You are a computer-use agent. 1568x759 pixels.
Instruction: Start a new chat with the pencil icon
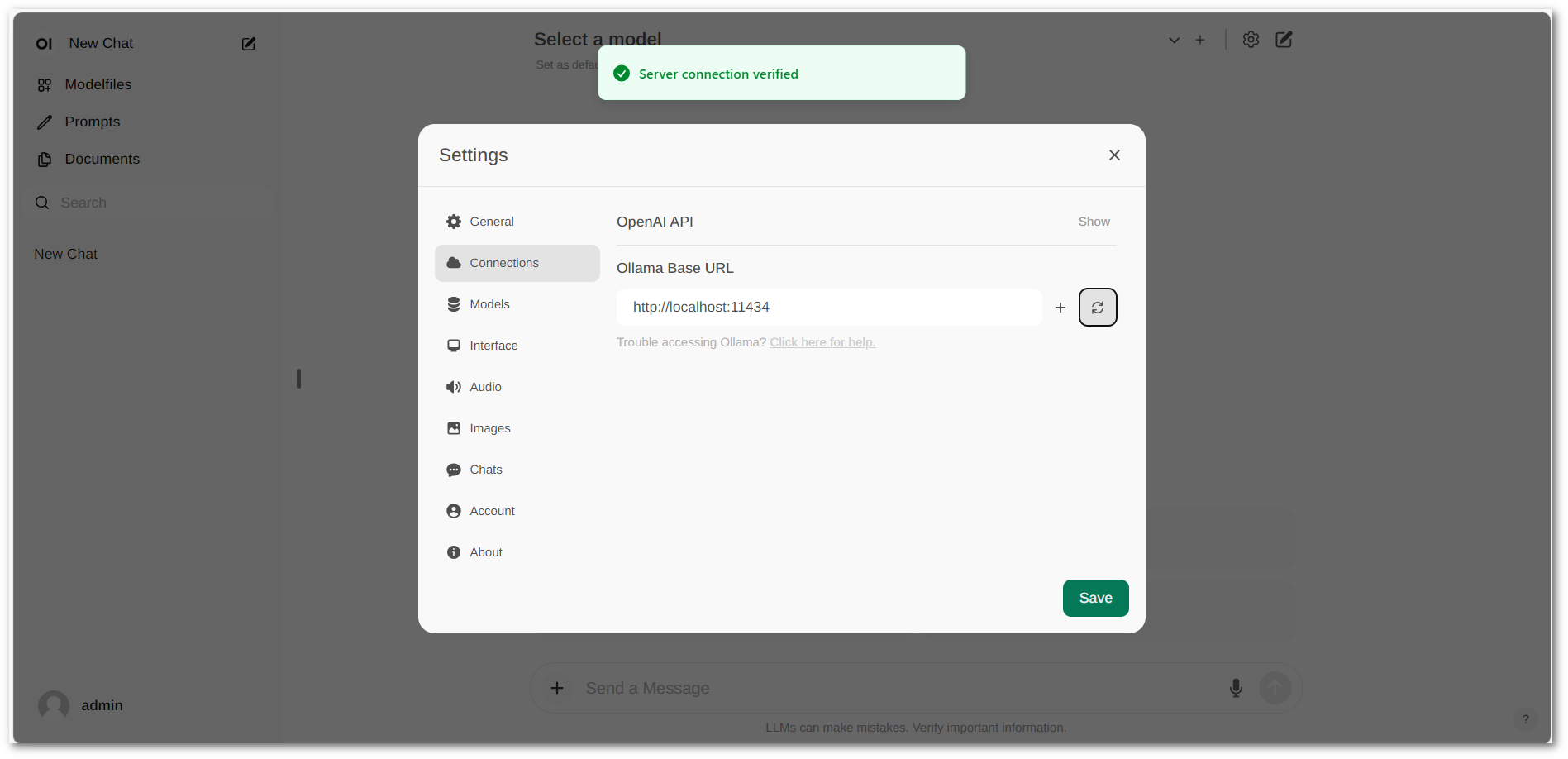pyautogui.click(x=248, y=44)
